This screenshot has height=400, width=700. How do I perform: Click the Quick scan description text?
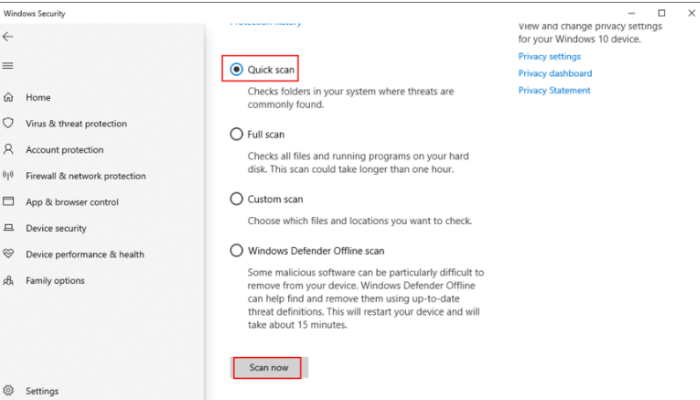point(351,98)
